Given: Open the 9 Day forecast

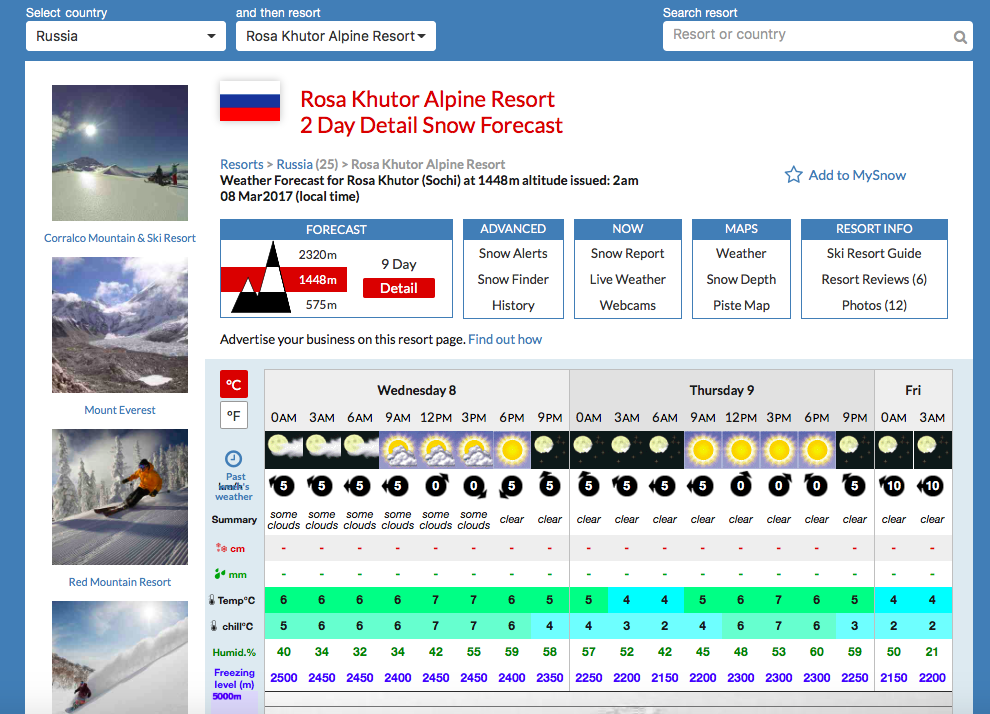Looking at the screenshot, I should coord(398,264).
